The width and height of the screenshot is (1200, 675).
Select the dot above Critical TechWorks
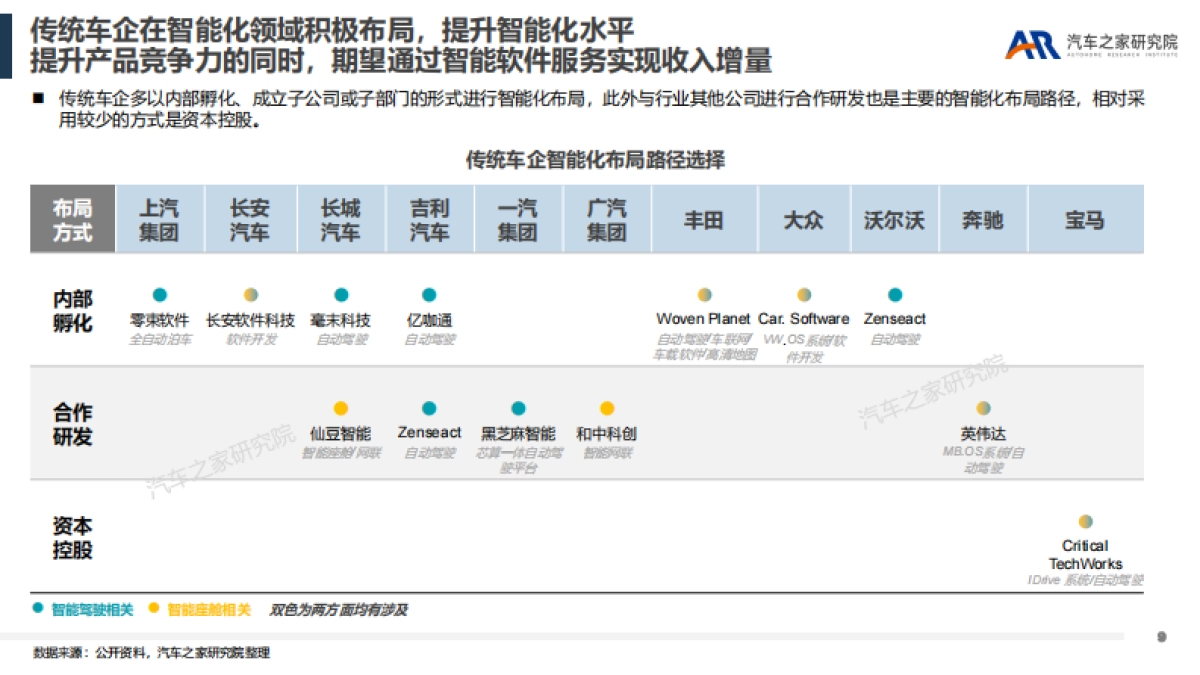point(1085,521)
